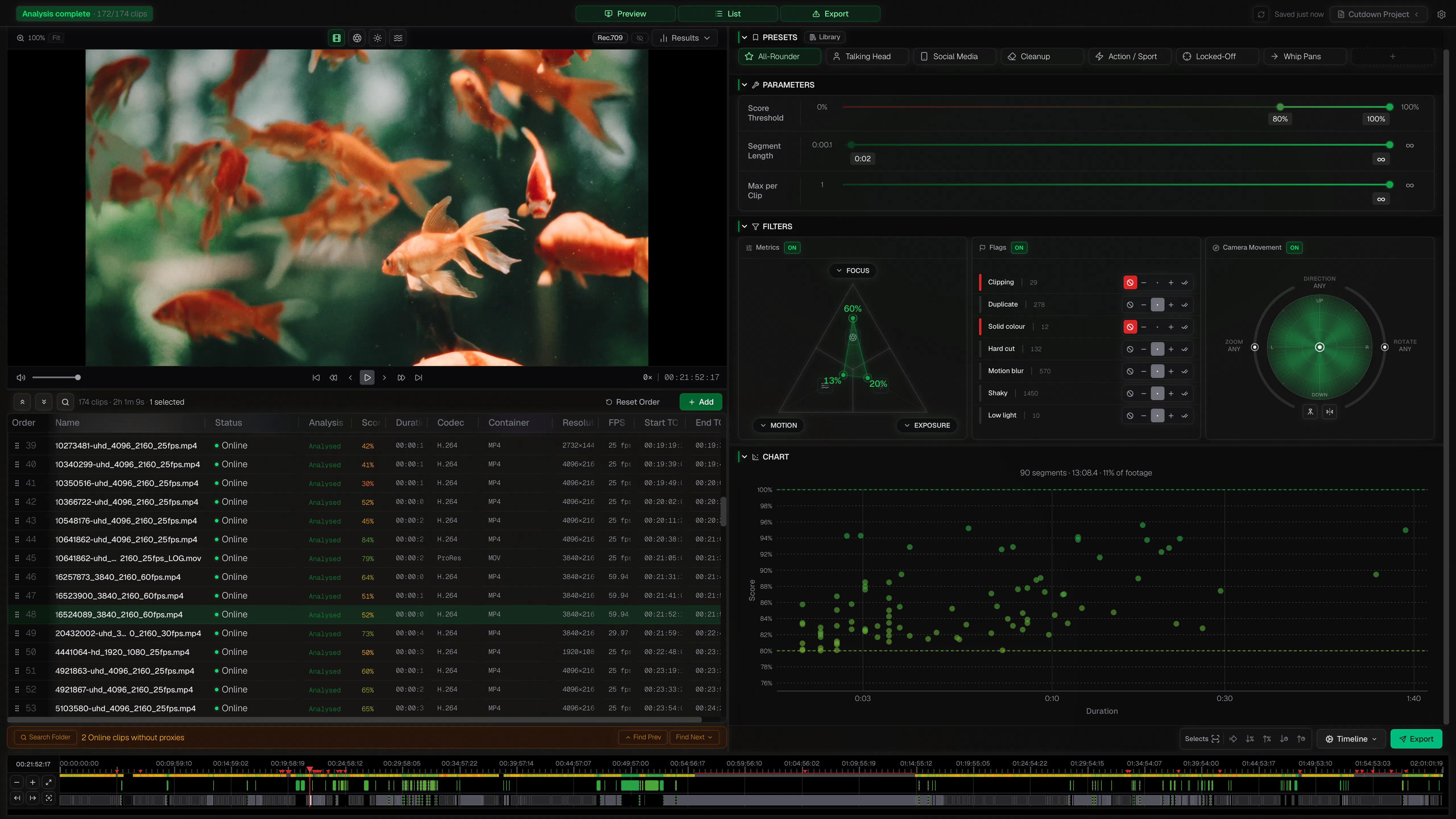This screenshot has height=819, width=1456.
Task: Click the volume speaker icon
Action: (21, 378)
